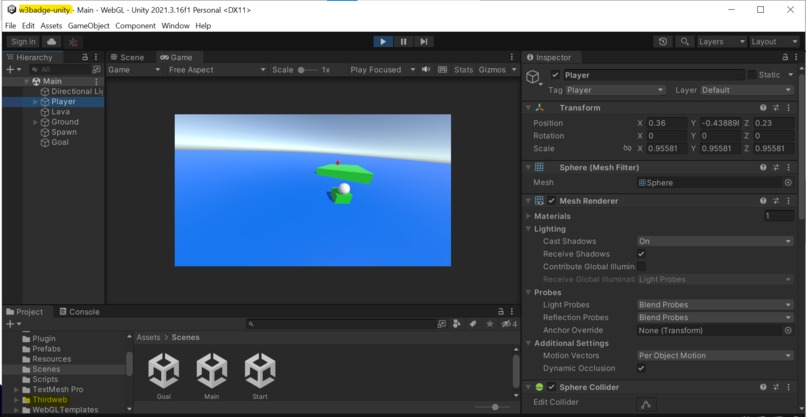Click the Inspector panel lock icon
806x417 pixels.
point(785,57)
